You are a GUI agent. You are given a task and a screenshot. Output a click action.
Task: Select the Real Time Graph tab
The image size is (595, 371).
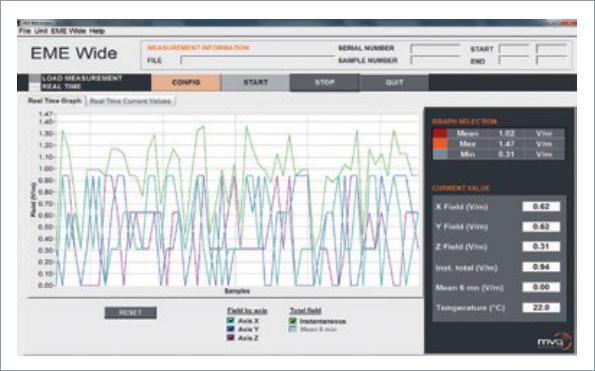[x=55, y=101]
